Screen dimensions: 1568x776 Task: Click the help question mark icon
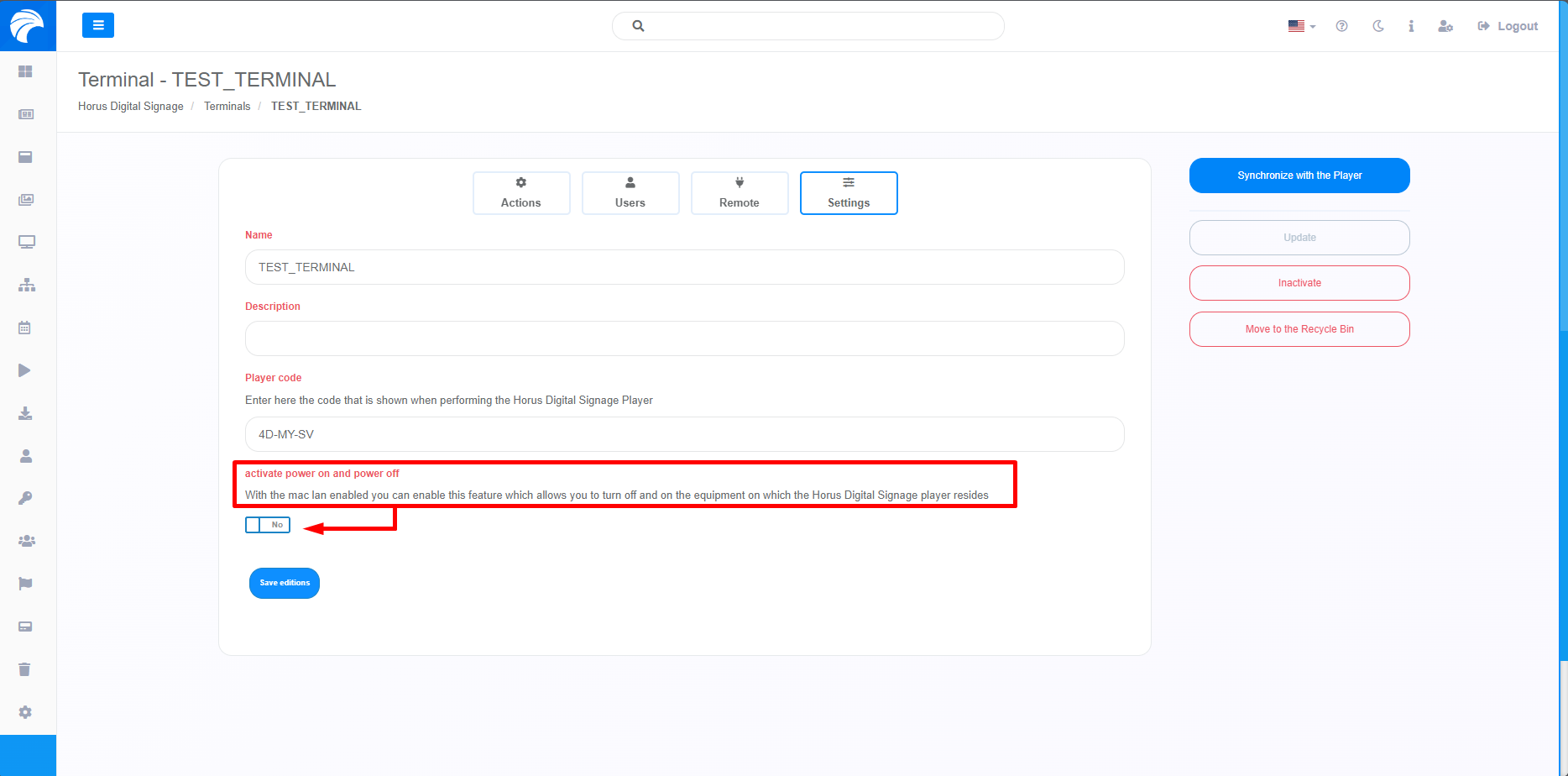point(1341,26)
